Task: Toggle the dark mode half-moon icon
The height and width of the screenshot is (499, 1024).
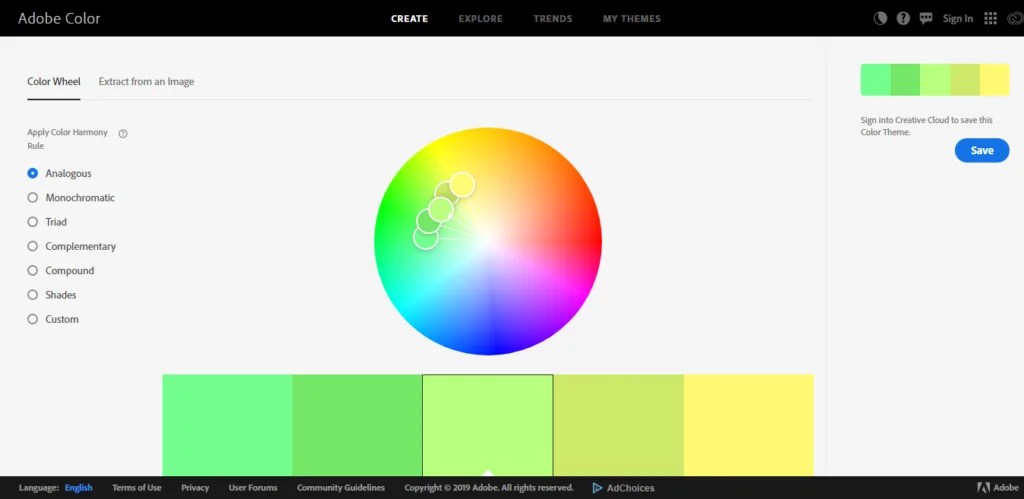Action: [x=880, y=18]
